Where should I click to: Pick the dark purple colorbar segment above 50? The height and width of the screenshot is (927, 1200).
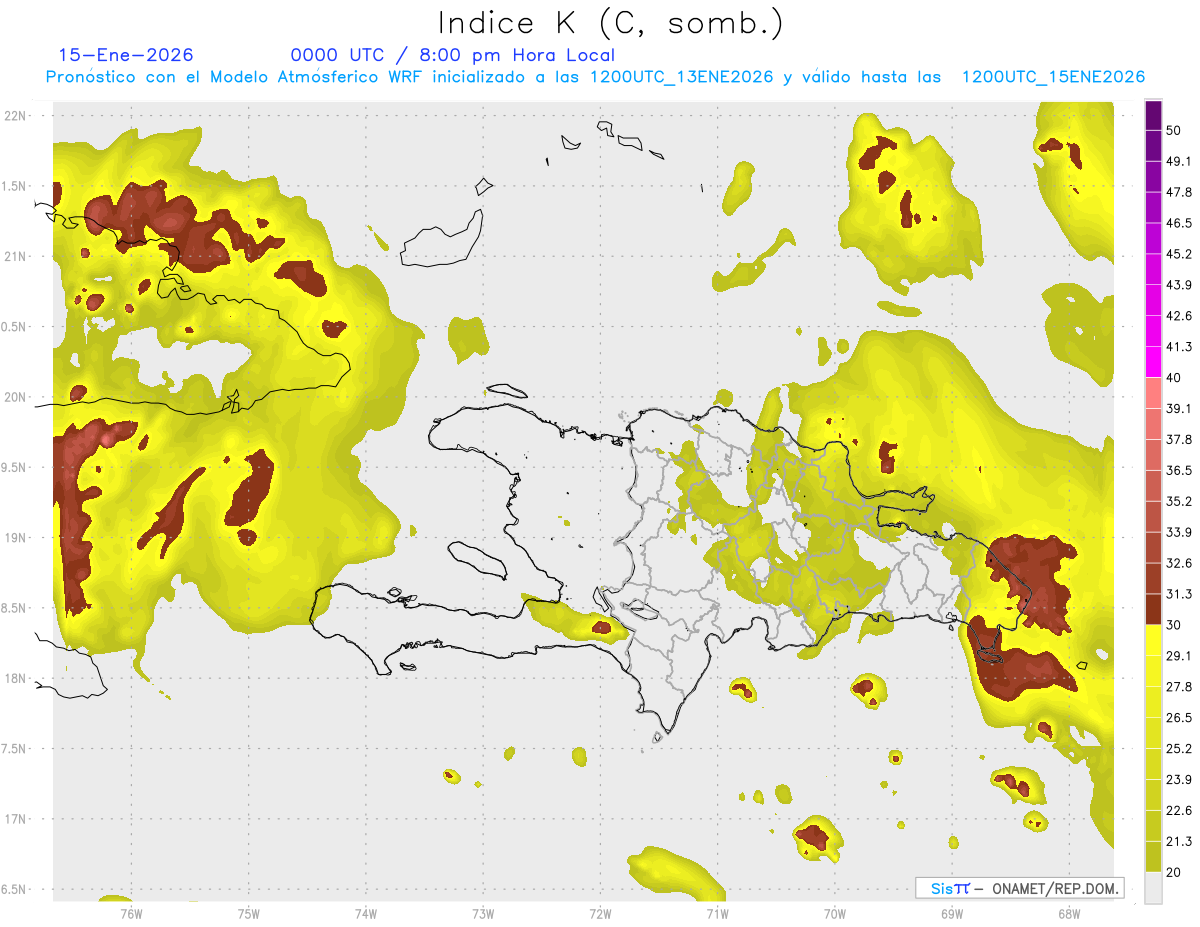click(1153, 115)
